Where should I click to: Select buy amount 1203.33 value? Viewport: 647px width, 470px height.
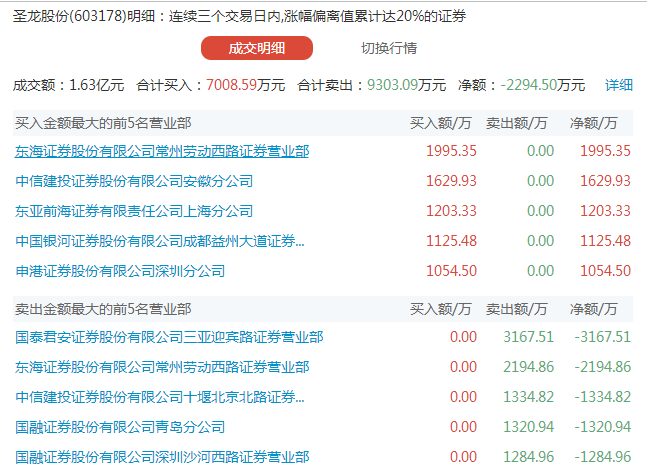pyautogui.click(x=451, y=211)
